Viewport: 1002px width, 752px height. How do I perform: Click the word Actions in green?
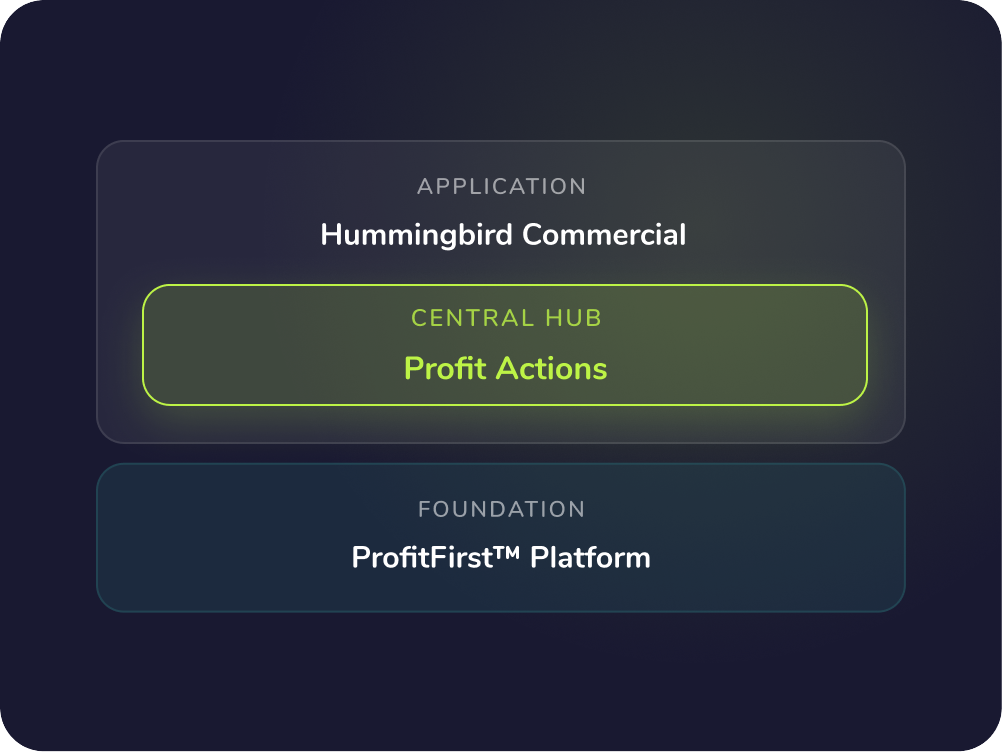551,369
